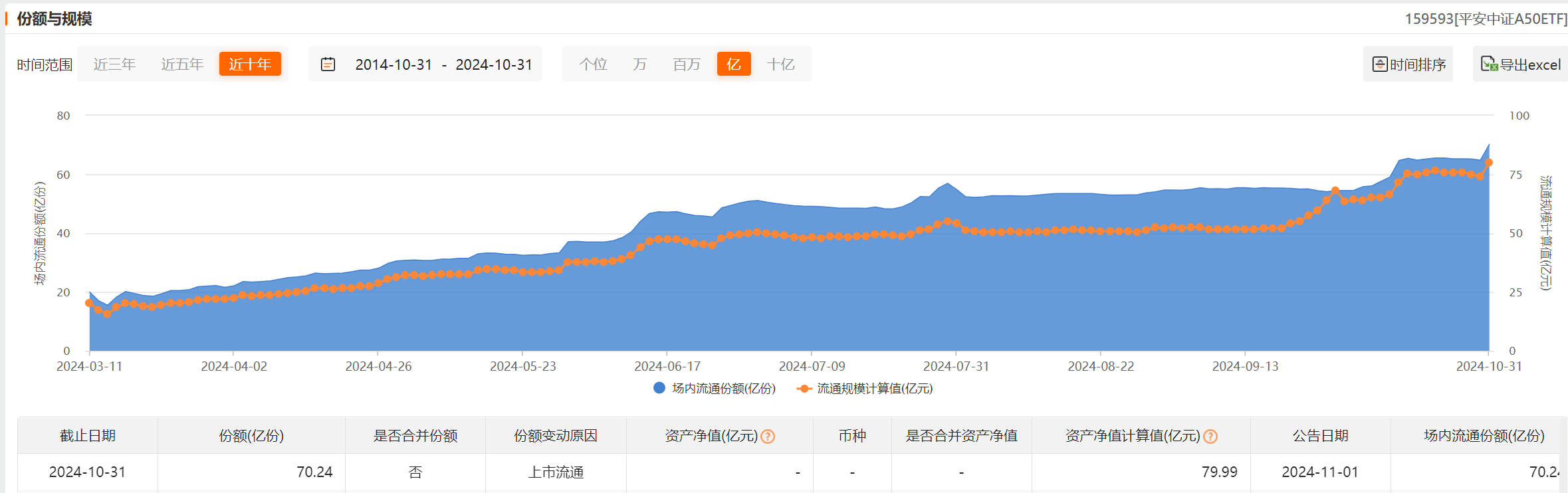Click the calendar icon in date range
Viewport: 1568px width, 493px height.
pyautogui.click(x=328, y=64)
